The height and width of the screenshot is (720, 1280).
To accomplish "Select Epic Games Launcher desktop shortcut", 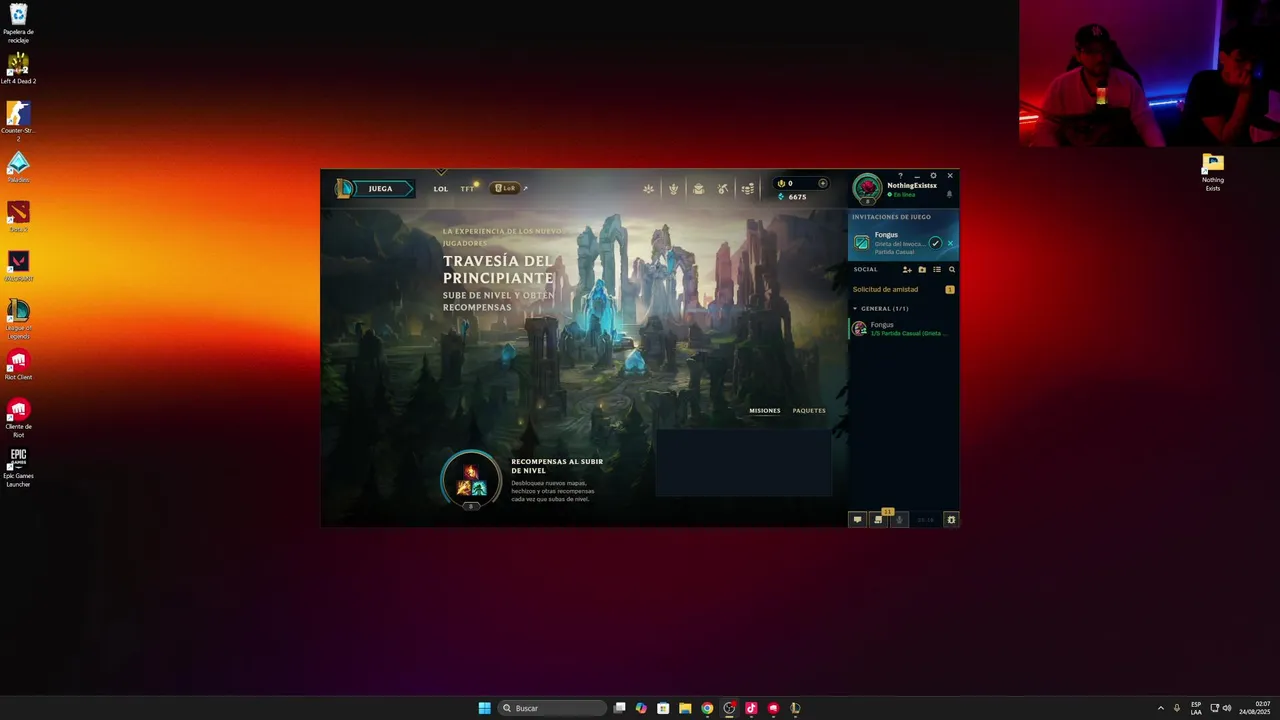I will [x=18, y=468].
